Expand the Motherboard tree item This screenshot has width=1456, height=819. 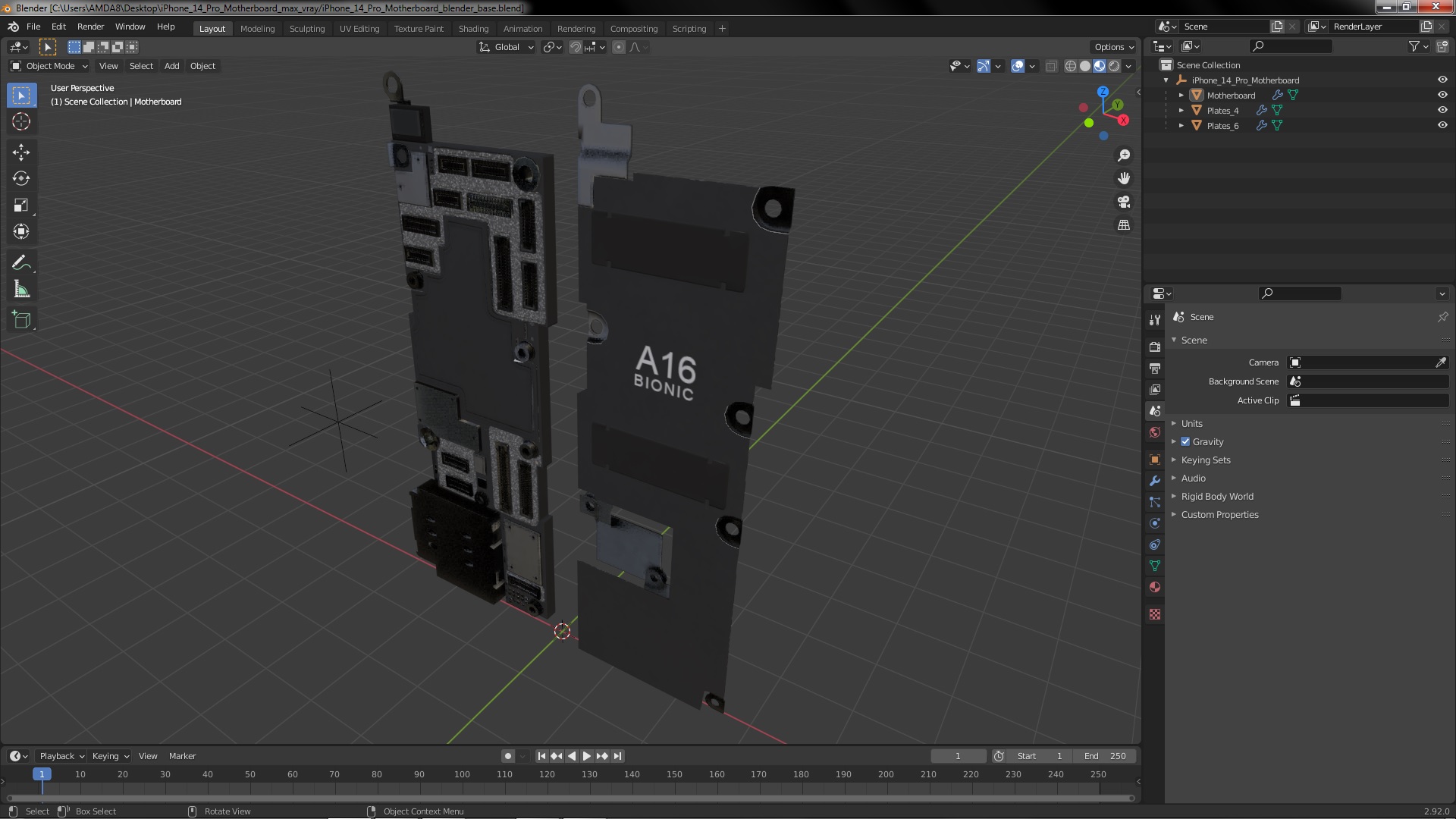point(1181,95)
